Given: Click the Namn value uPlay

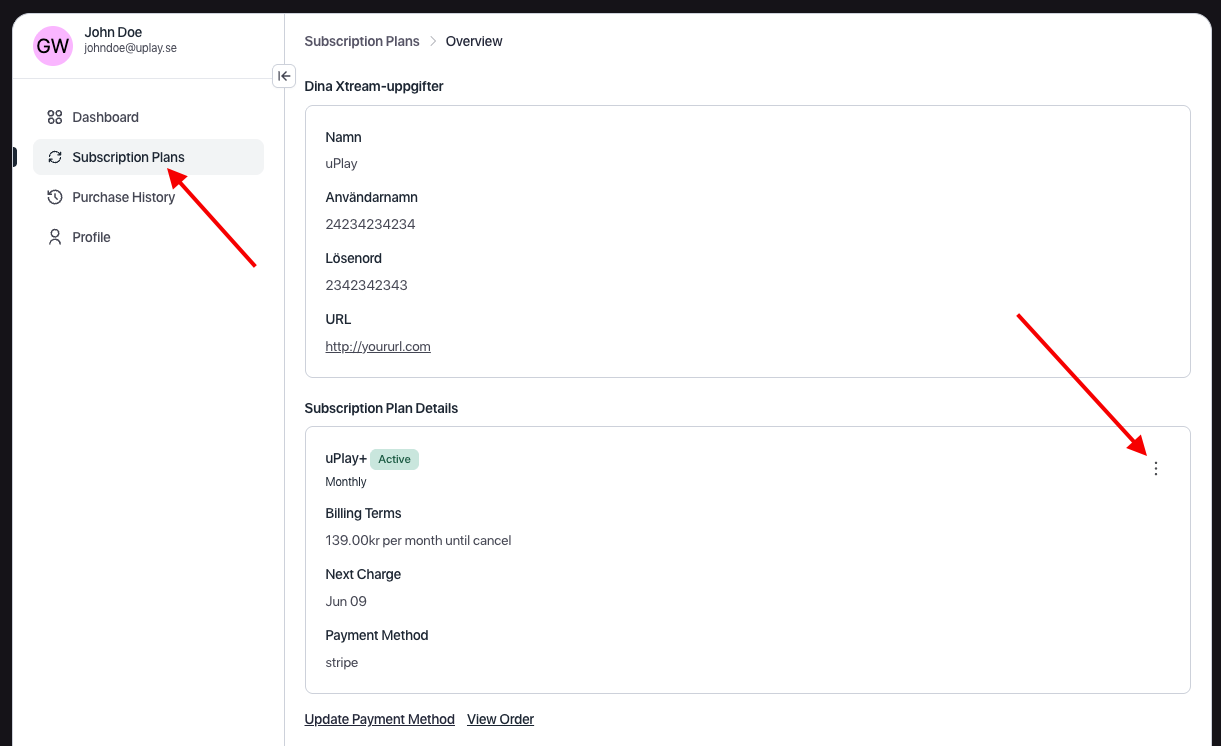Looking at the screenshot, I should click(x=341, y=163).
